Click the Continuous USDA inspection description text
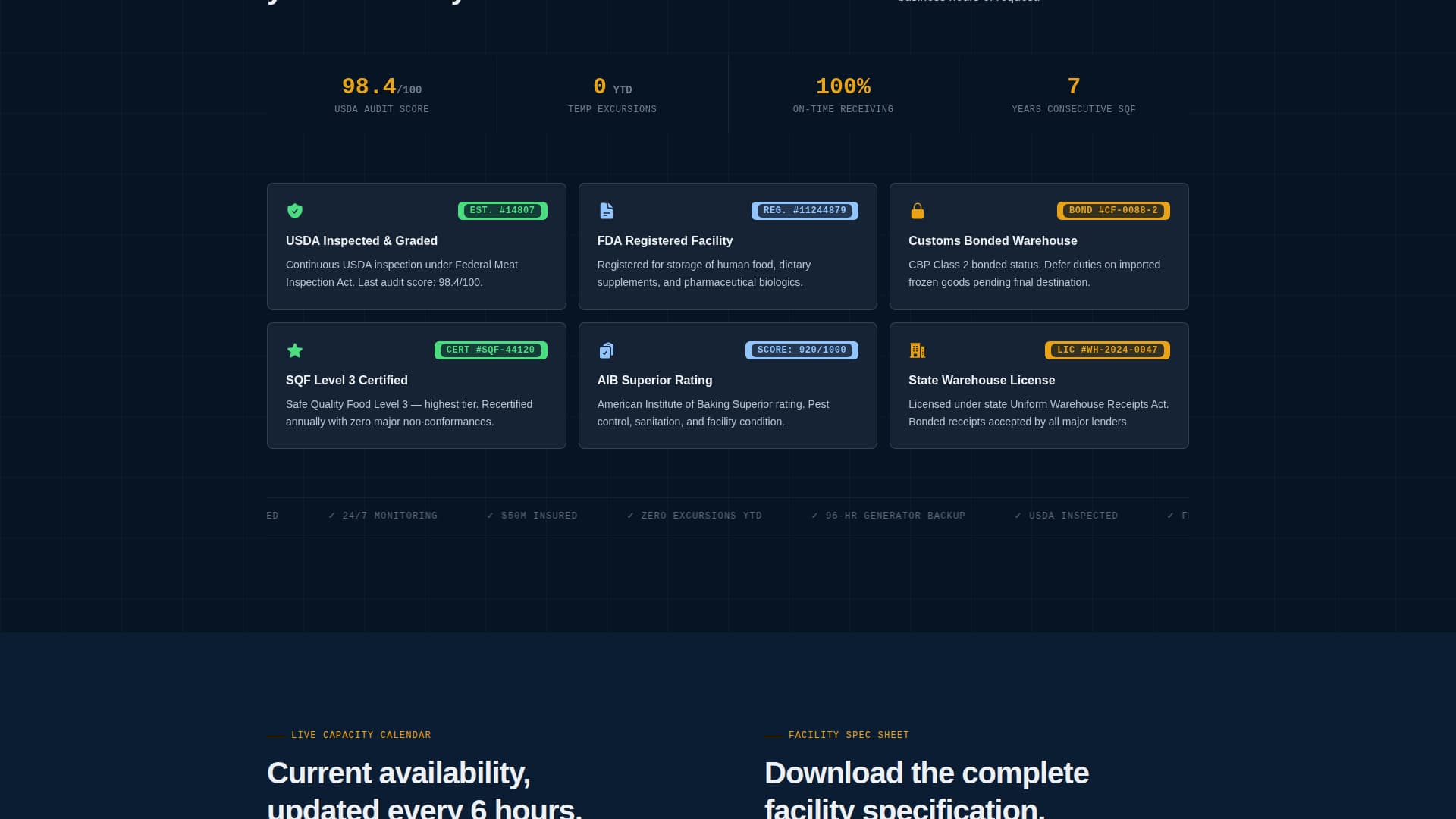 (x=402, y=273)
